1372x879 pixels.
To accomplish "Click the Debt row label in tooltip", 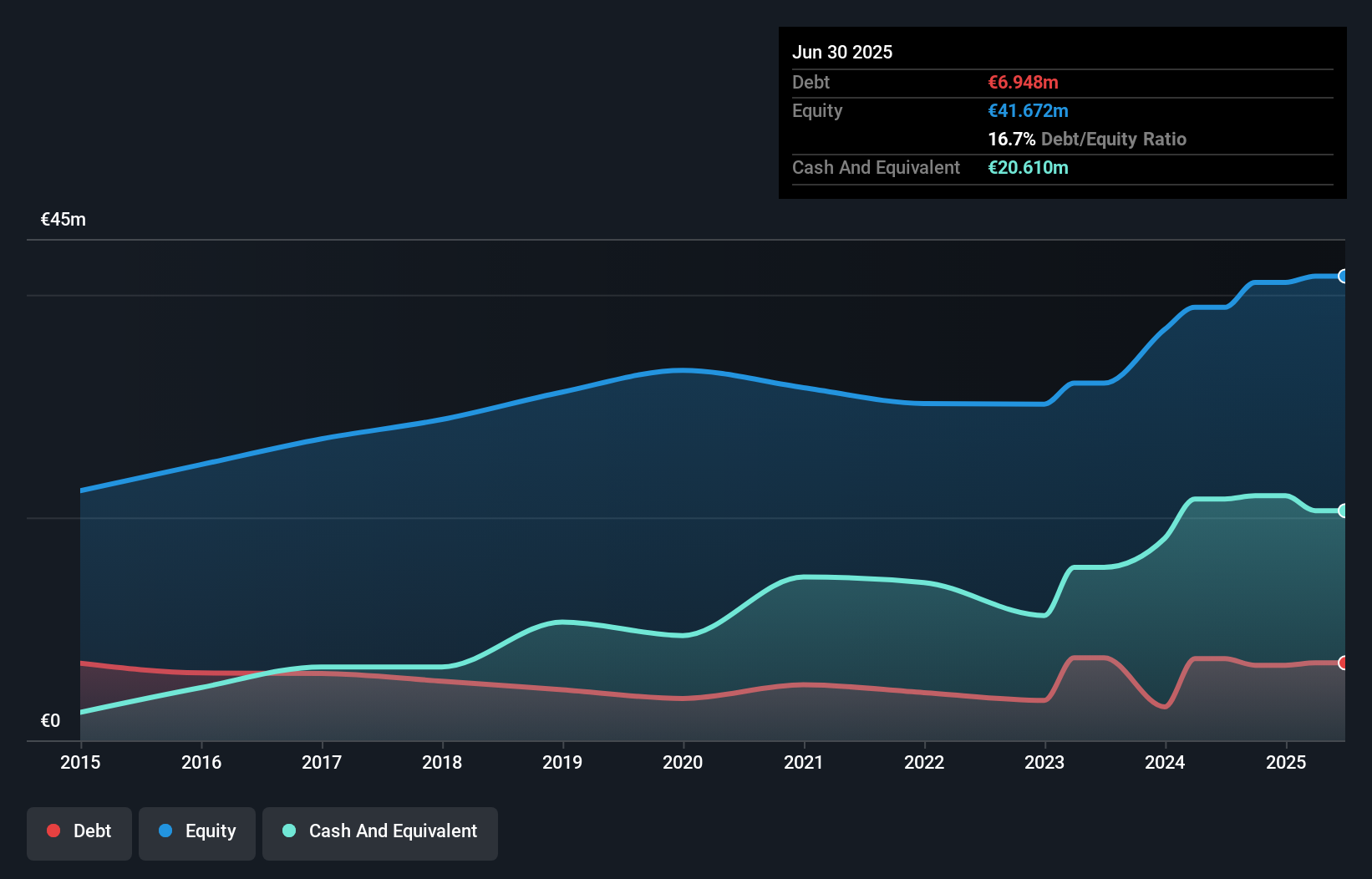I will pos(810,82).
